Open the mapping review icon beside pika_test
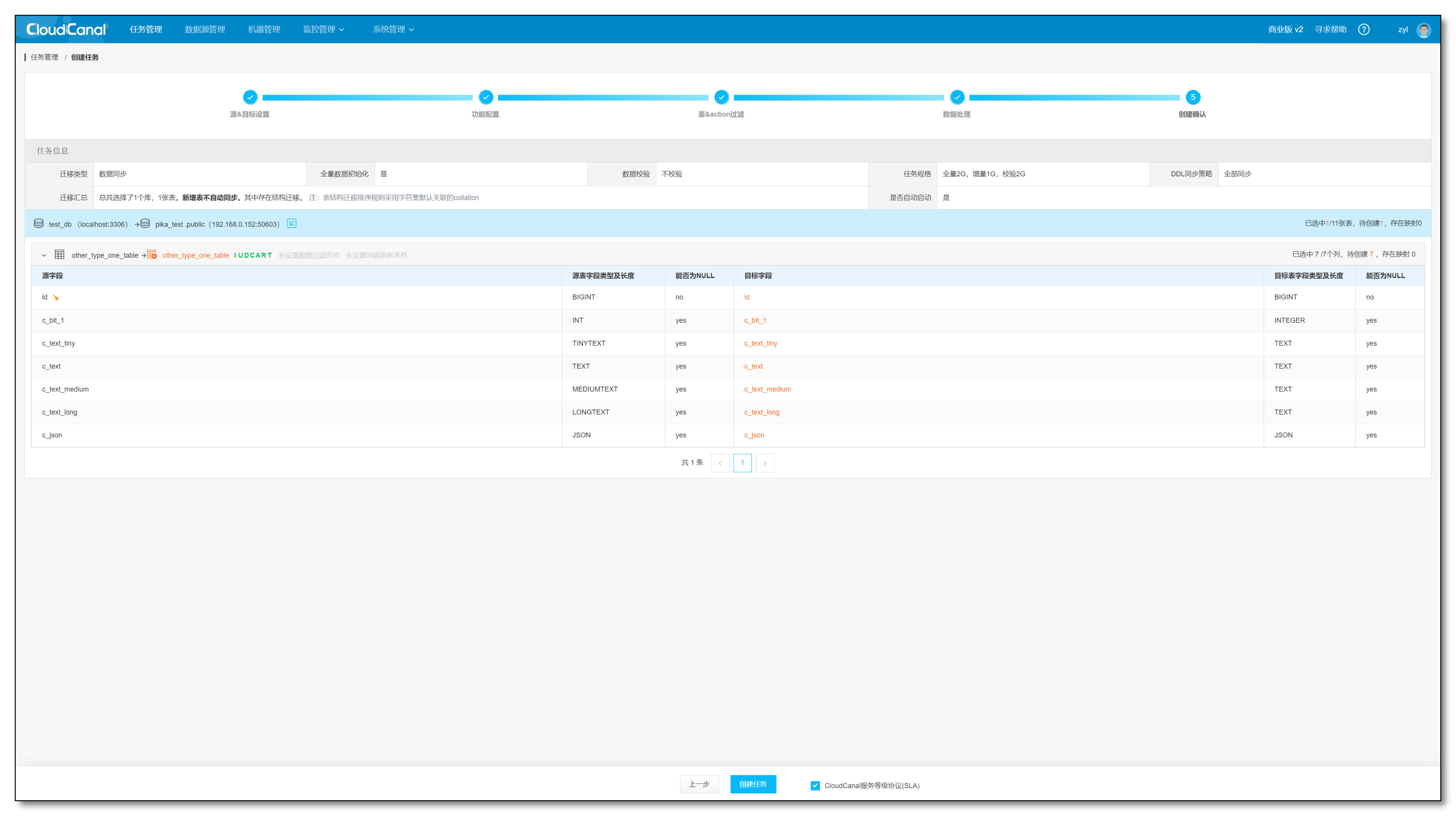This screenshot has height=816, width=1456. 292,224
